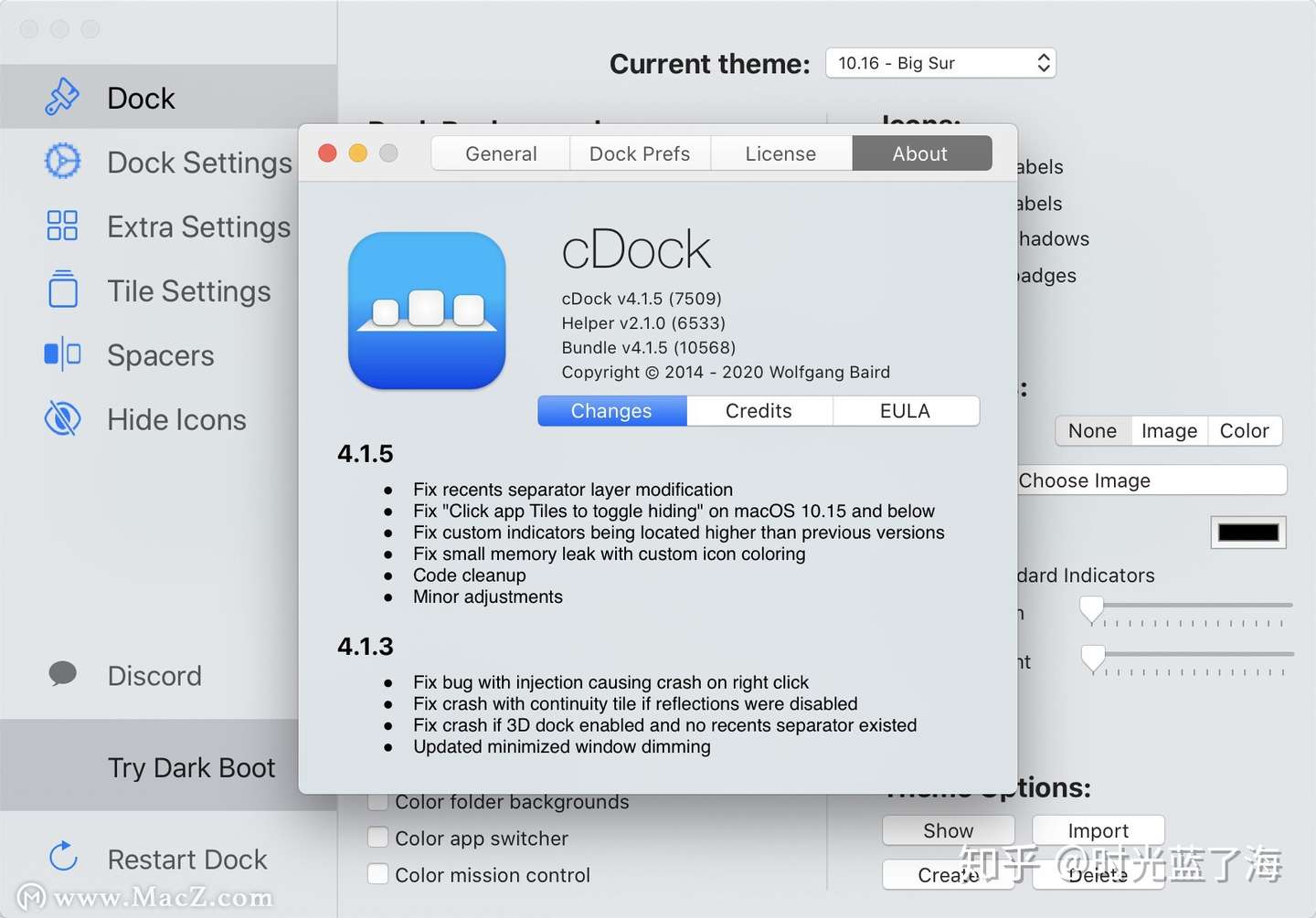Image resolution: width=1316 pixels, height=918 pixels.
Task: Click the "Minor adjustments" changelog entry
Action: (x=488, y=596)
